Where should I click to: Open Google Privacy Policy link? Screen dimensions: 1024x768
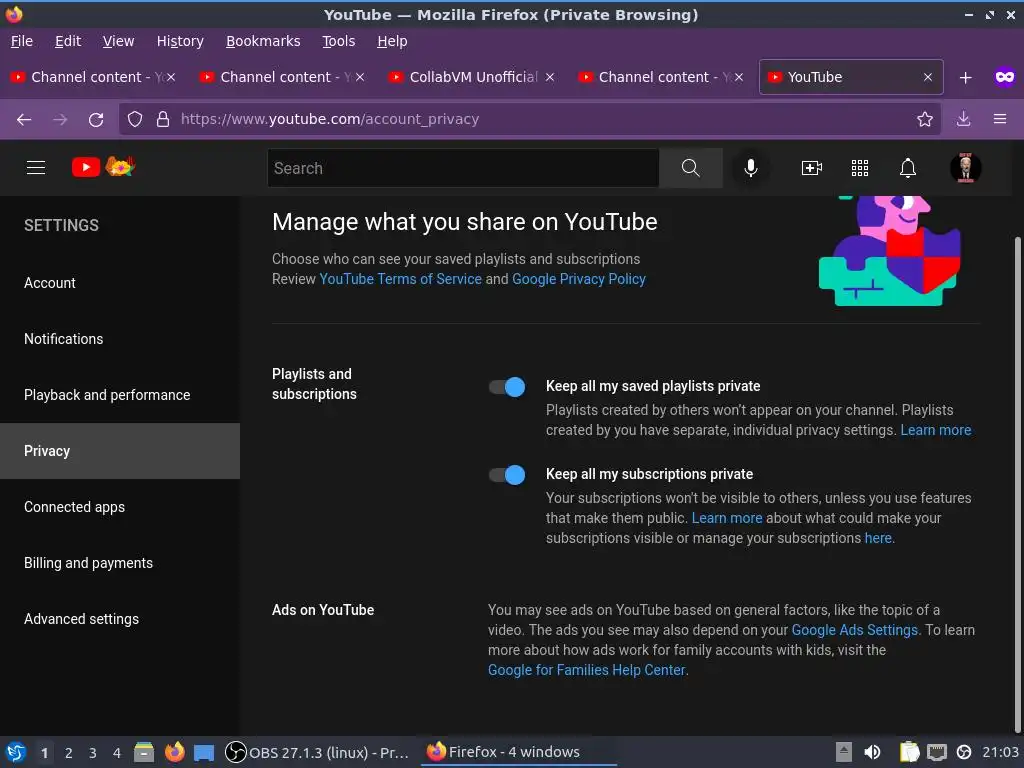tap(579, 279)
